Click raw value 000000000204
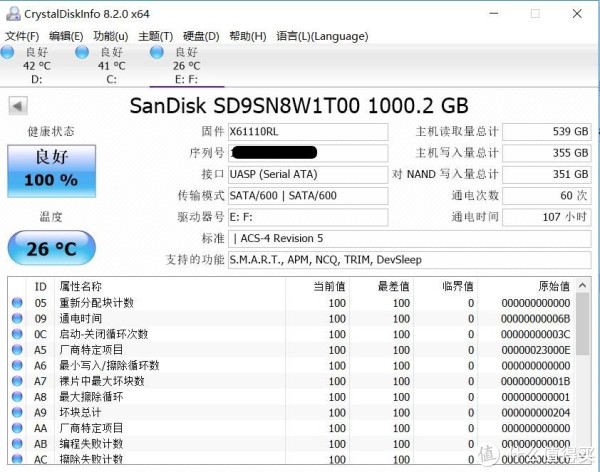600x472 pixels. coord(536,413)
